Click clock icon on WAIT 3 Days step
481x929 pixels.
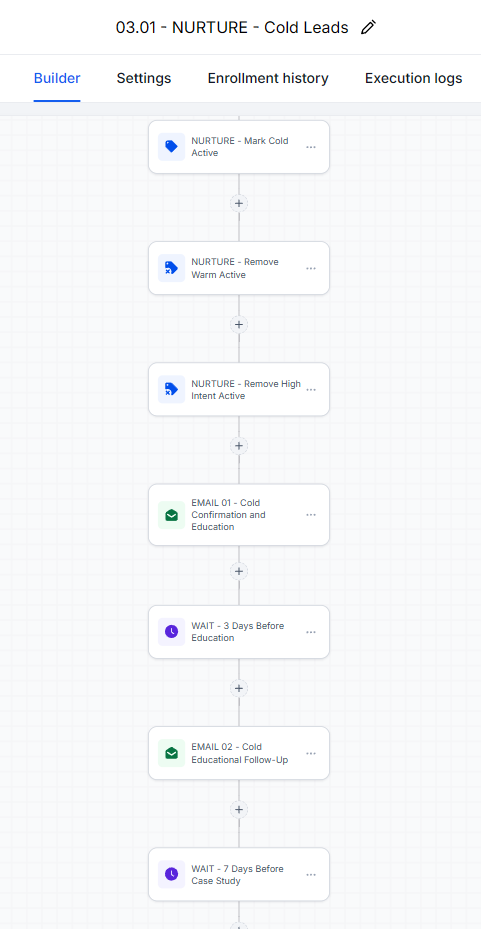click(x=171, y=632)
